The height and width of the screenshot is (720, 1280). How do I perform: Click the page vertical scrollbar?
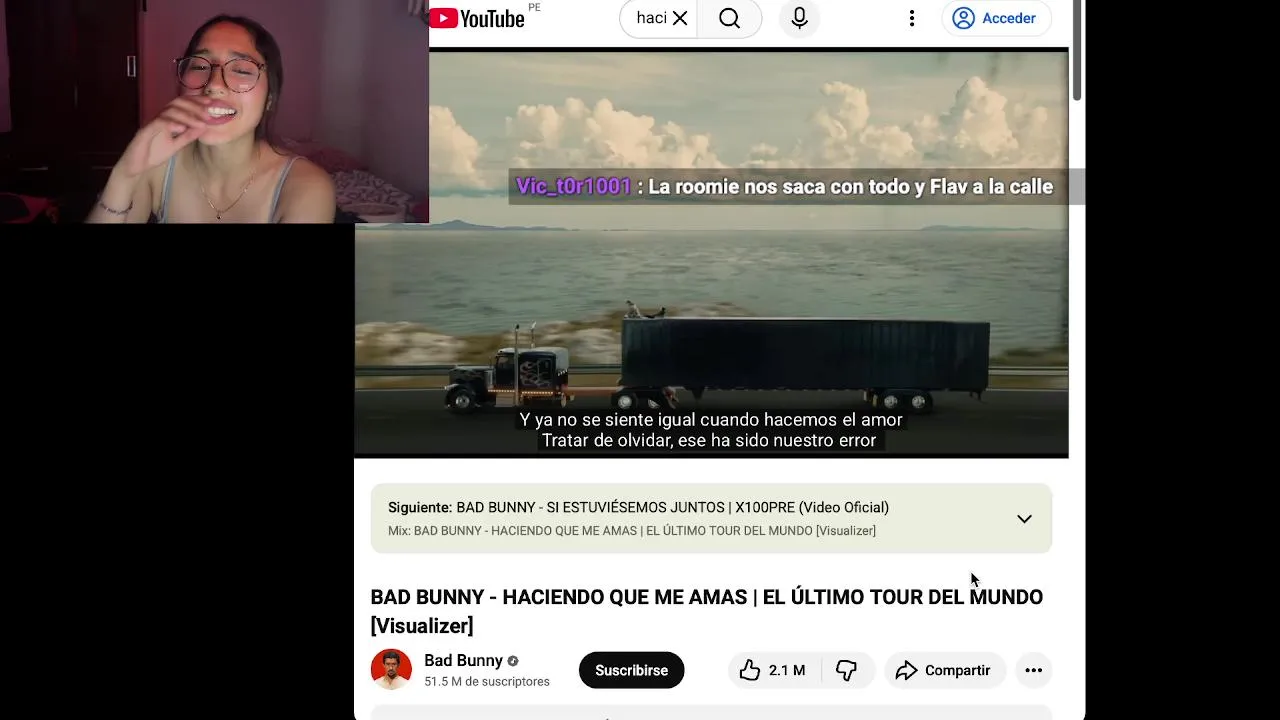[x=1077, y=50]
